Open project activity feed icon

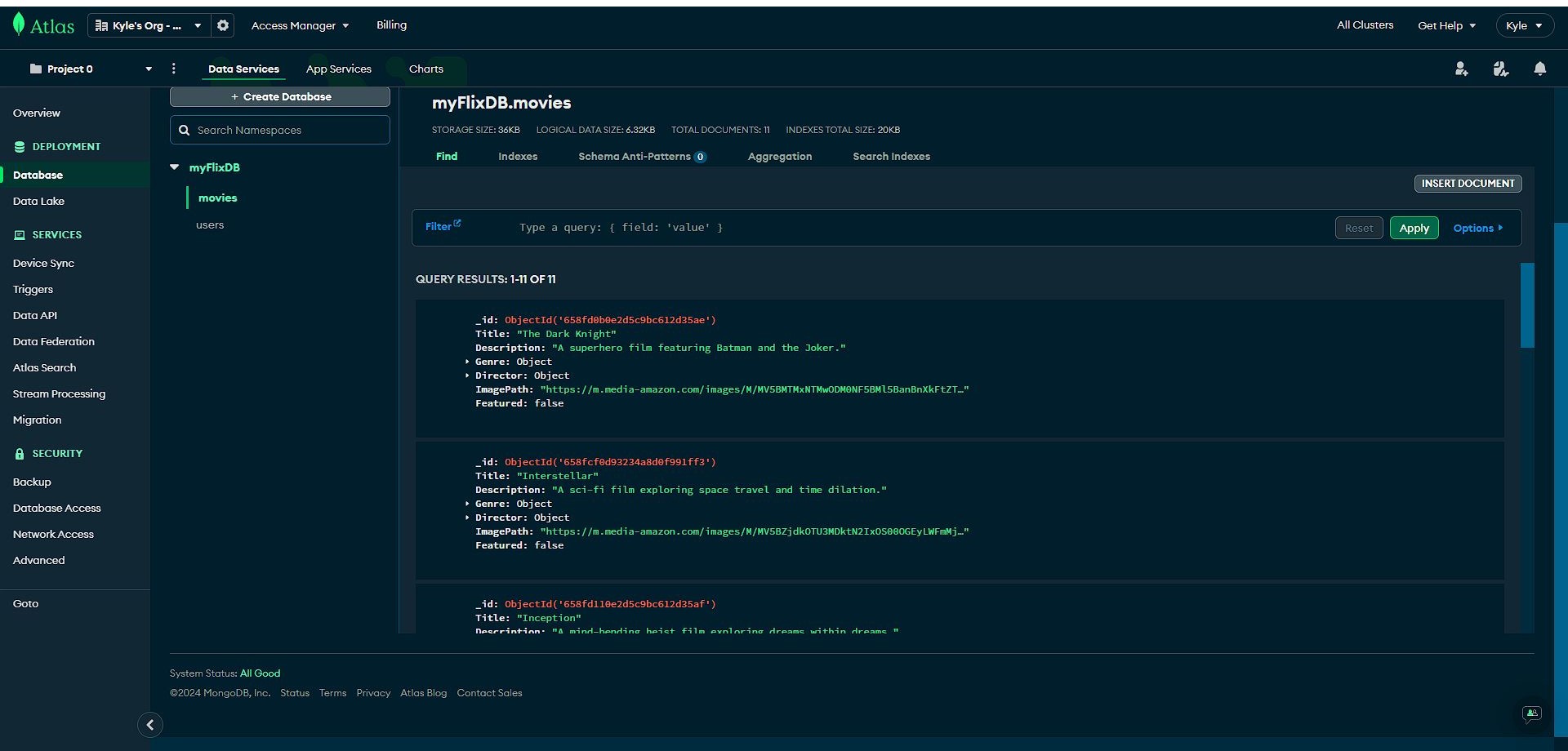click(1501, 69)
